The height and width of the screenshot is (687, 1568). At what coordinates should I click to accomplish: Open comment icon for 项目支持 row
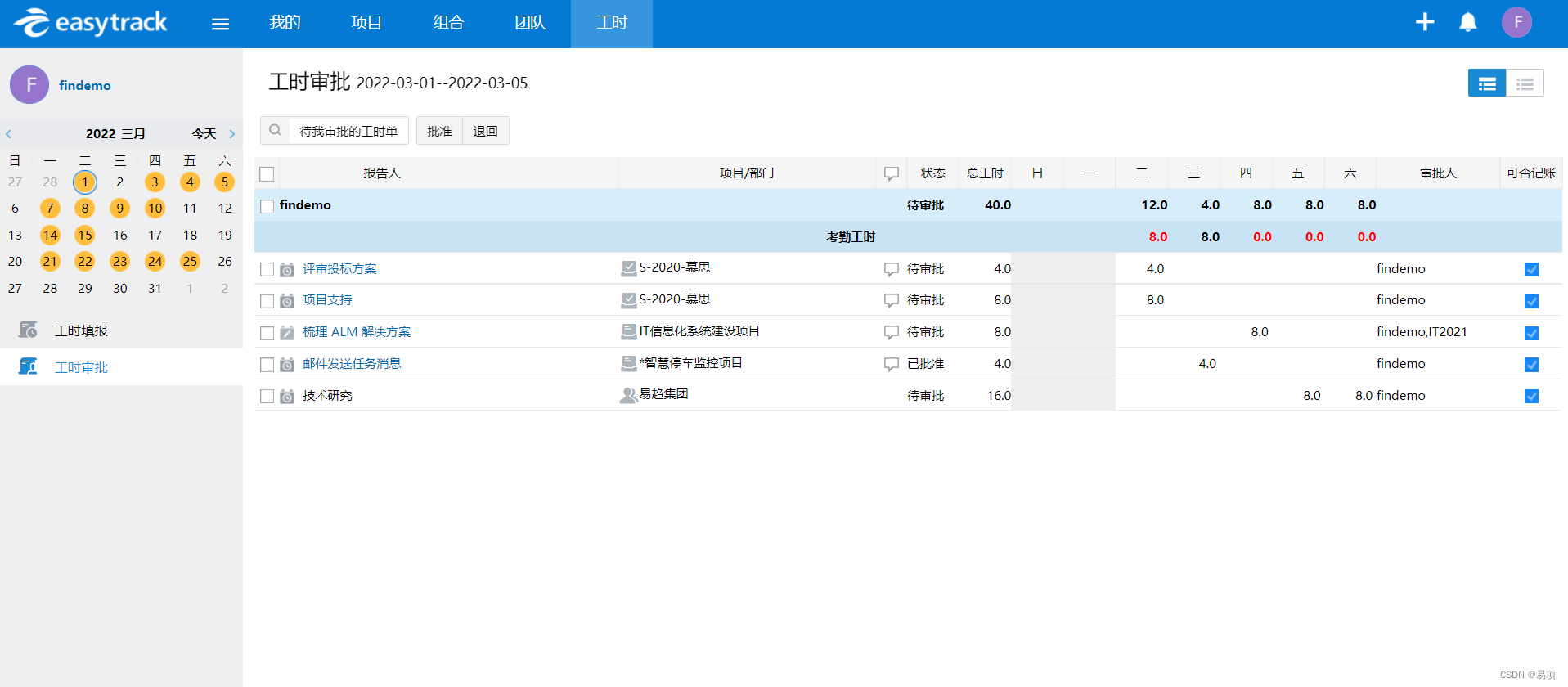pos(892,301)
